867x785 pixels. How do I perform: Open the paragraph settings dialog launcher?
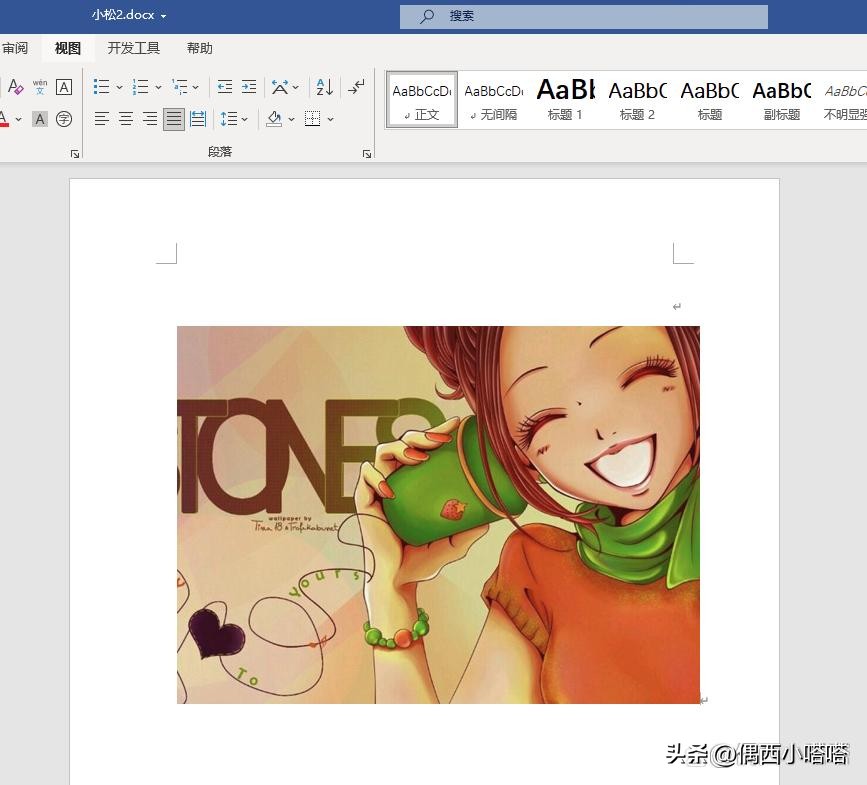coord(367,154)
